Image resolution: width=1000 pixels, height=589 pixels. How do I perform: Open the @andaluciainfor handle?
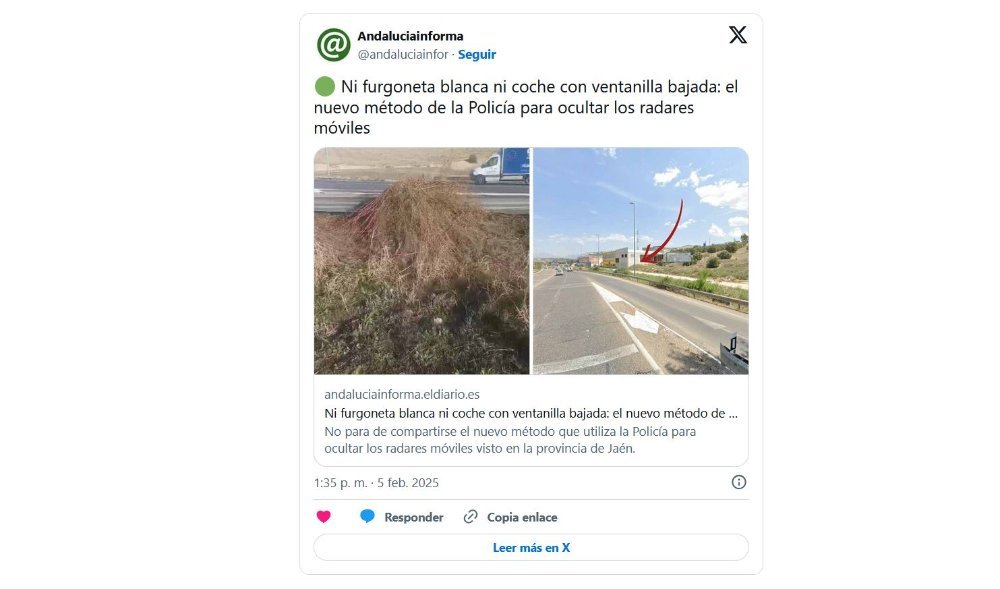tap(402, 55)
